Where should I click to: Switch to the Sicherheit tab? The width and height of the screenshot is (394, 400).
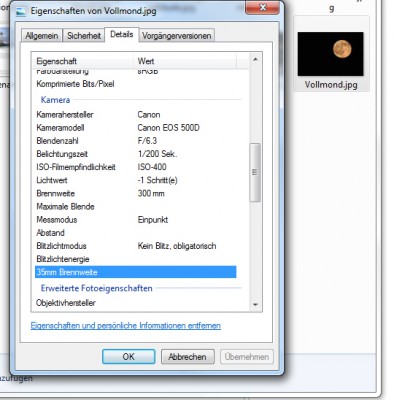coord(84,35)
